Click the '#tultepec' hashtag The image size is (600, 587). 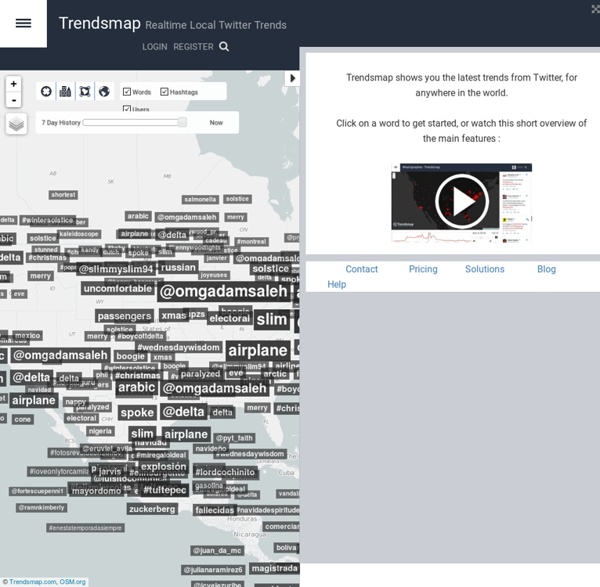(165, 490)
